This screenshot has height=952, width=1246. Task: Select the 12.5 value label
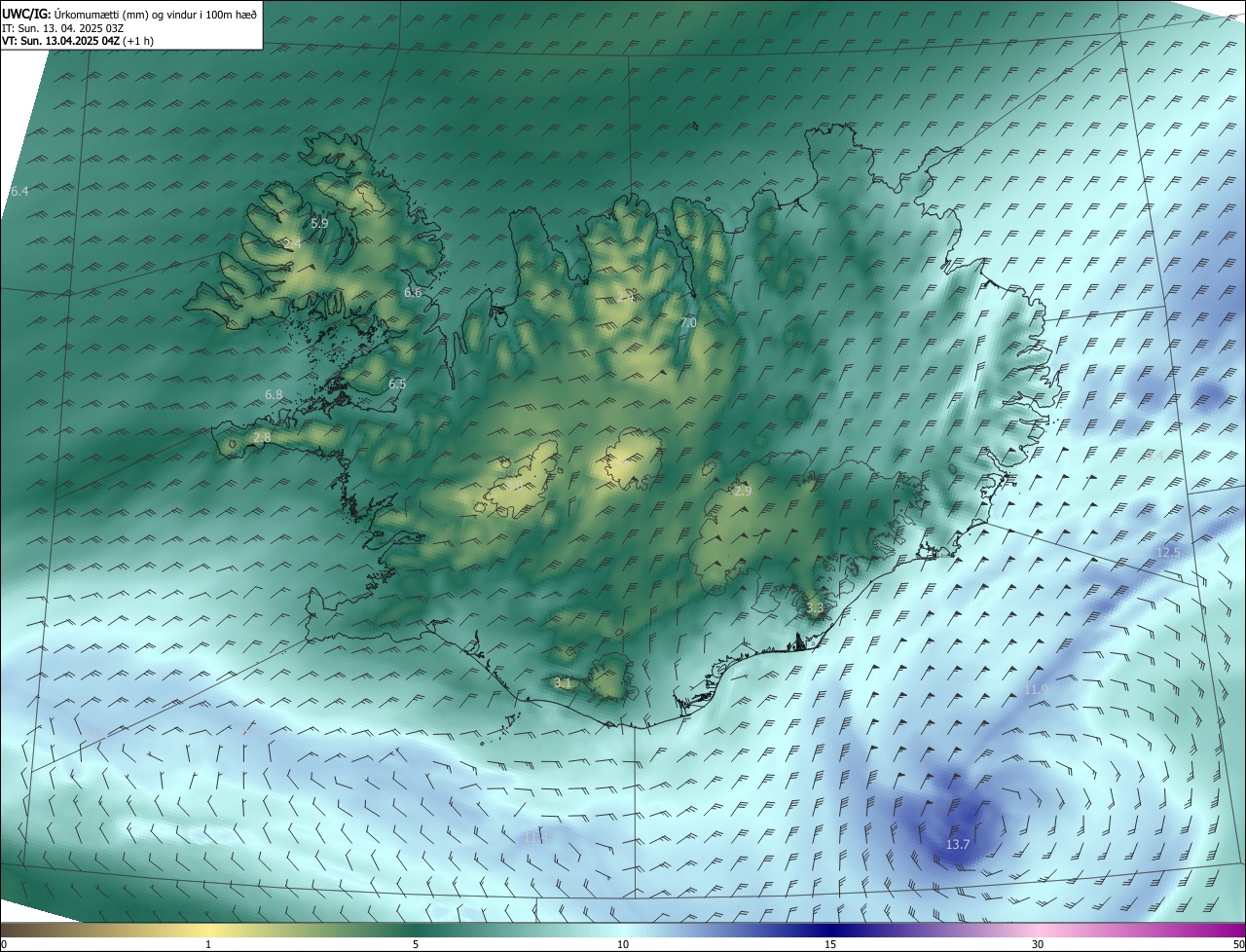pos(1168,552)
